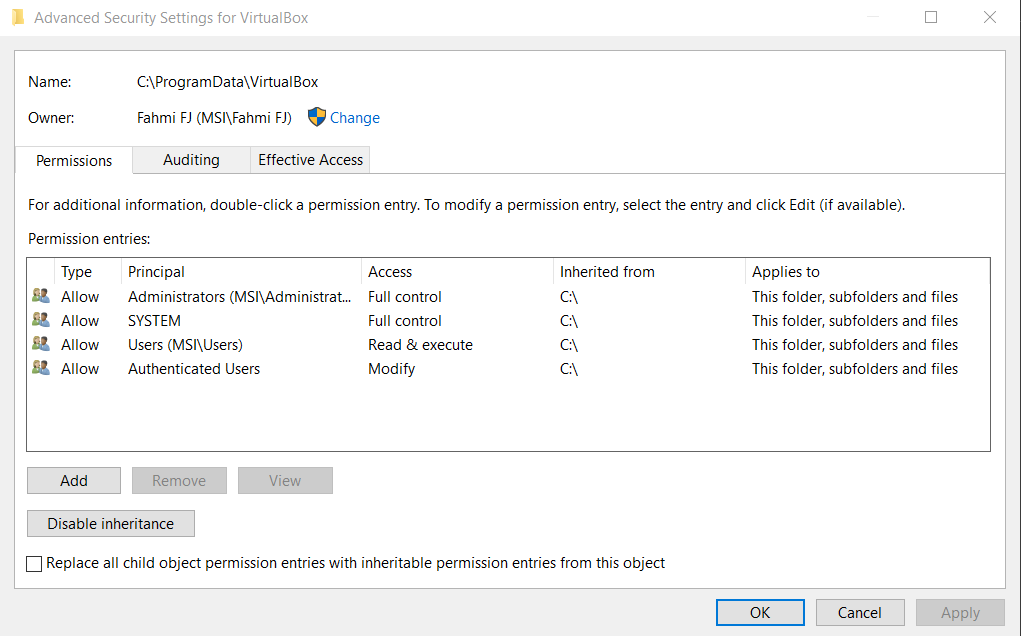Switch to the Auditing tab
1021x636 pixels.
(x=191, y=160)
